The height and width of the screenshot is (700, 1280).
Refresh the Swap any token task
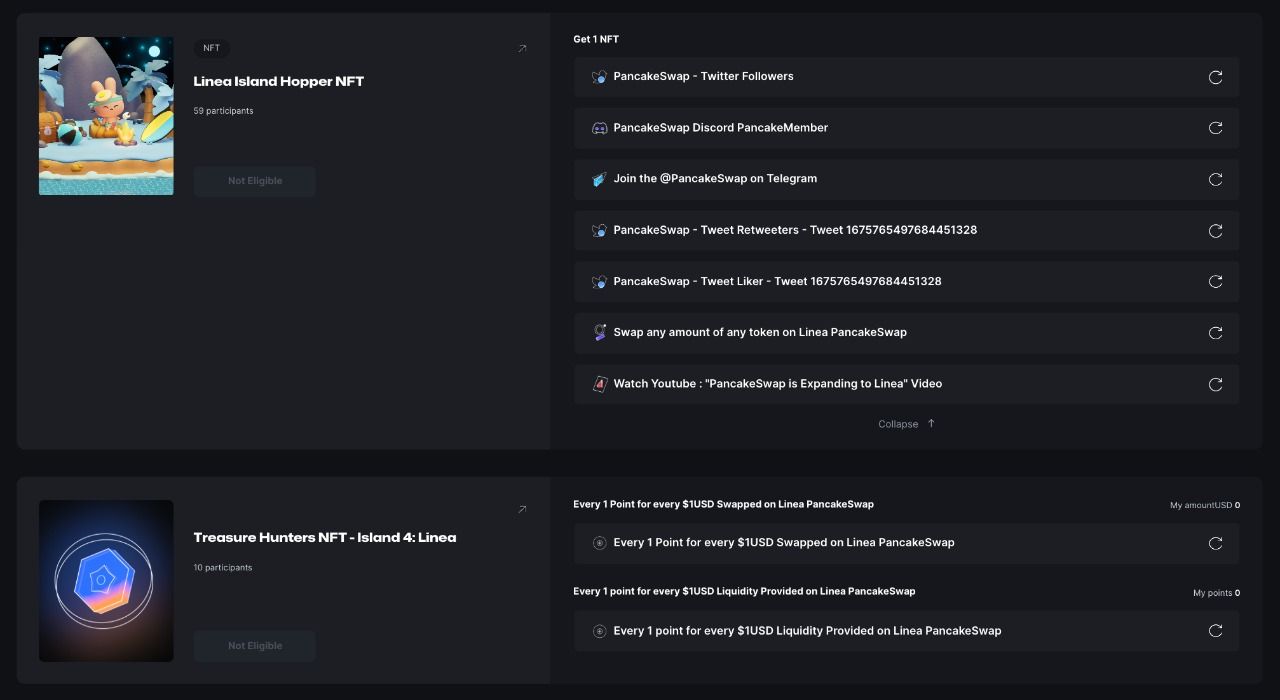point(1215,333)
